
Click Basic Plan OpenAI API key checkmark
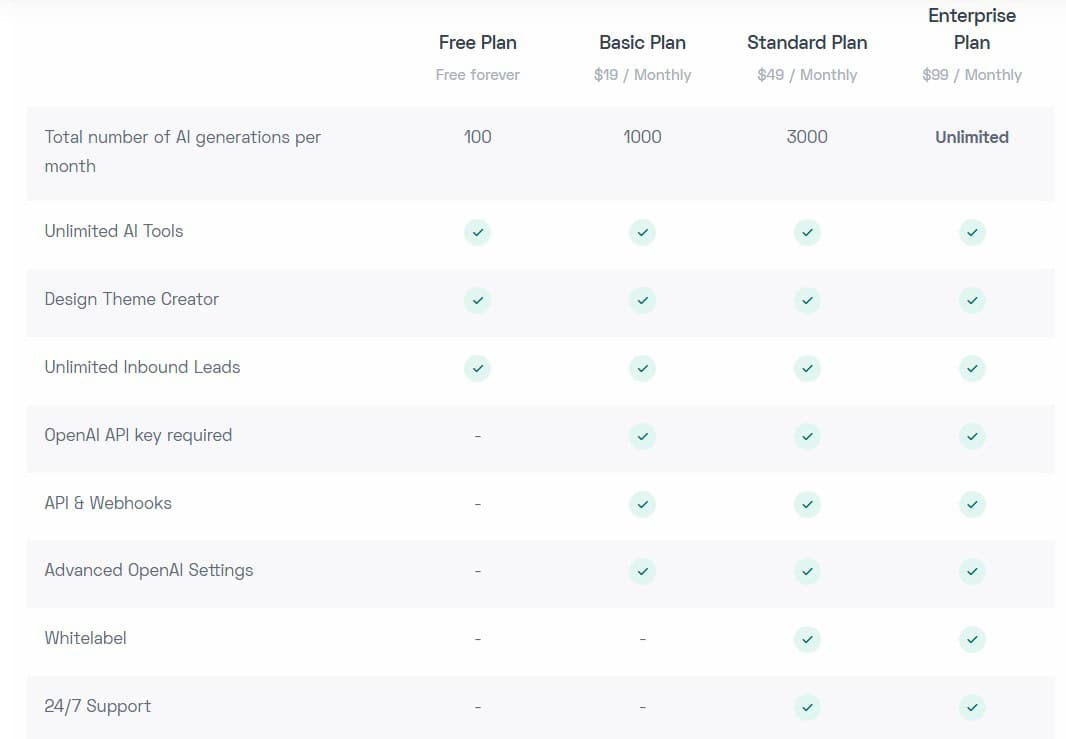(643, 436)
